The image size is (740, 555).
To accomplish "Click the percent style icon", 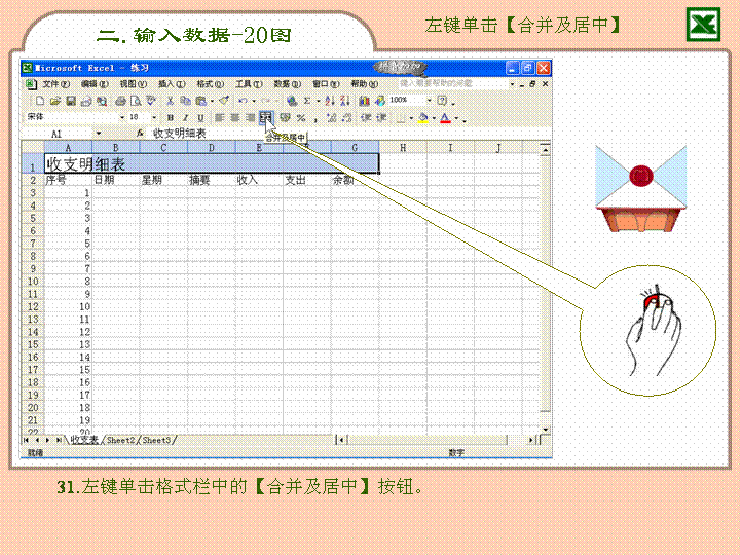I will [x=300, y=117].
